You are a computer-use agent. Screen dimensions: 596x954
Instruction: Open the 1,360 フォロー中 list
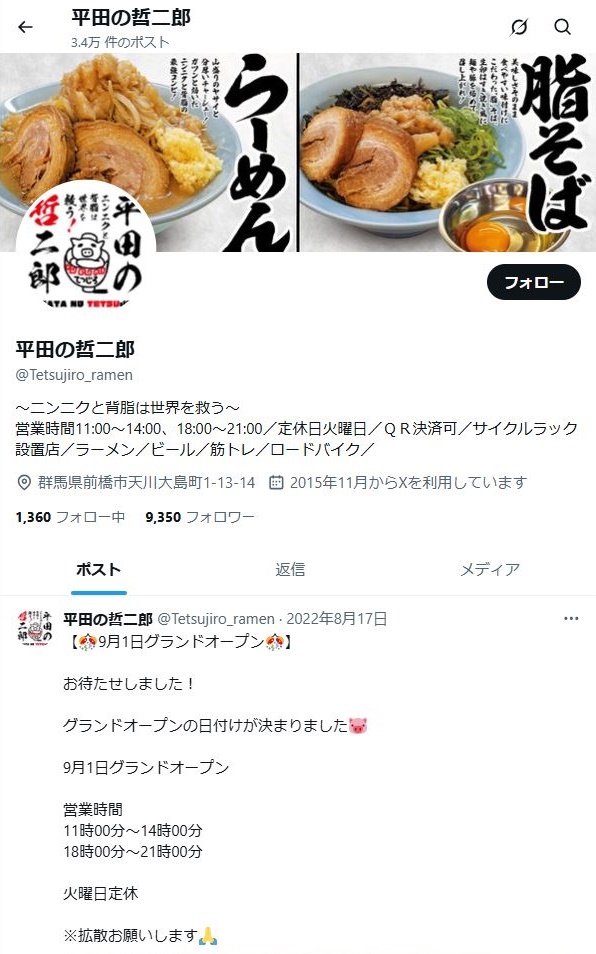(71, 517)
